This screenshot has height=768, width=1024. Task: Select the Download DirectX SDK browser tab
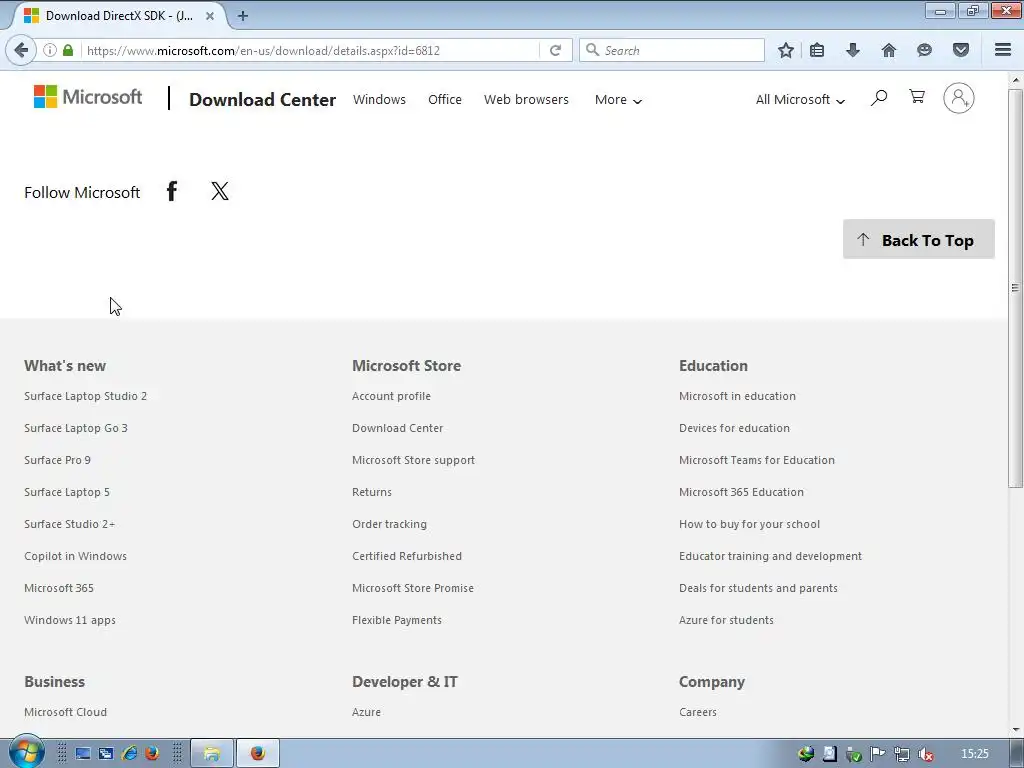[x=118, y=16]
